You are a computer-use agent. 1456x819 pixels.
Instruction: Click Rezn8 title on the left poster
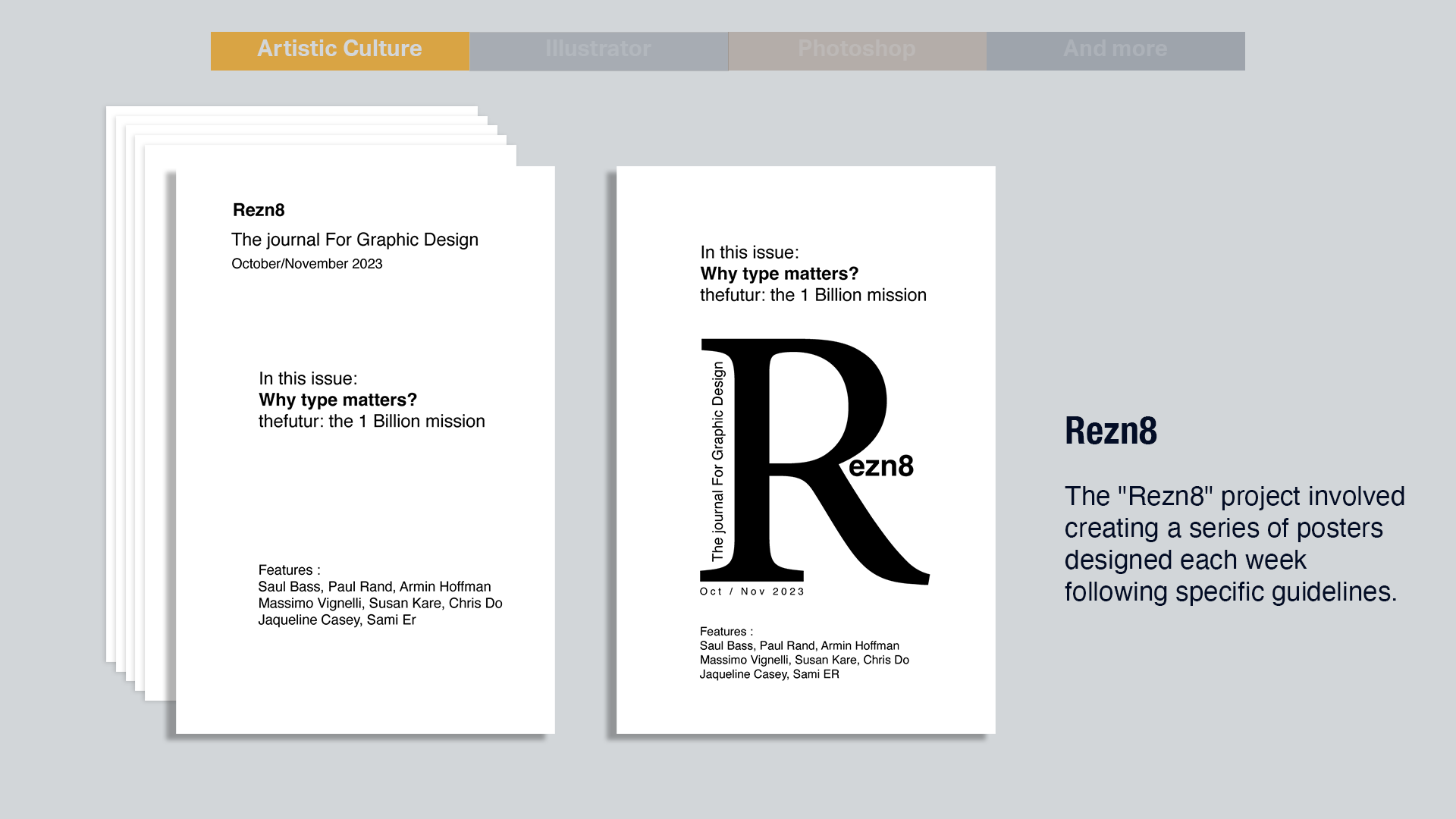click(x=259, y=210)
